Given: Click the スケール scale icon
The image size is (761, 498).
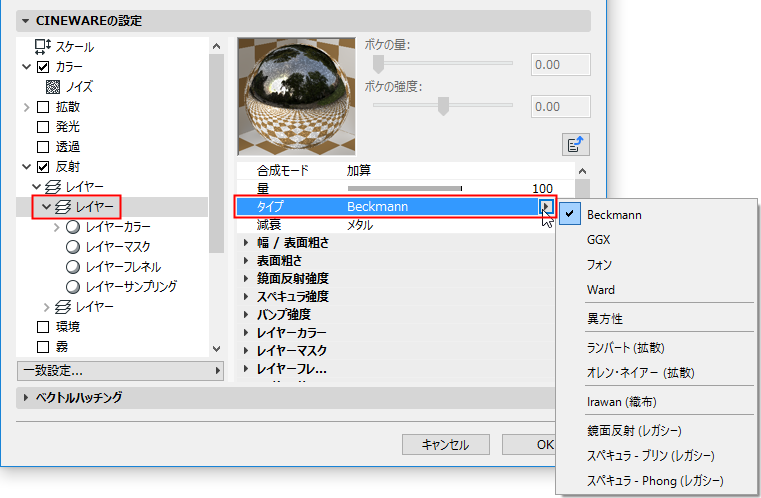Looking at the screenshot, I should [43, 47].
